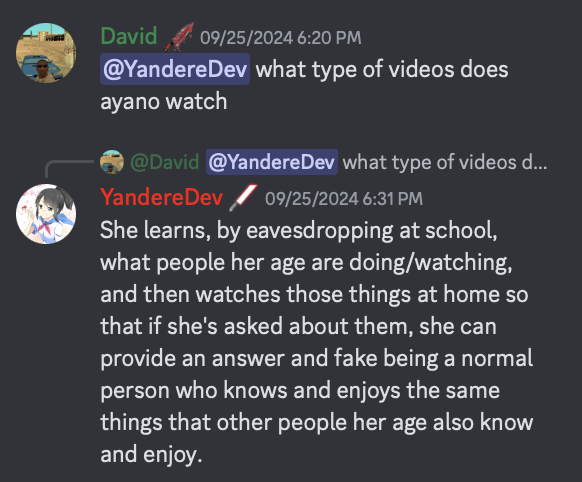Open David's large profile avatar
Viewport: 582px width, 482px height.
(x=46, y=53)
